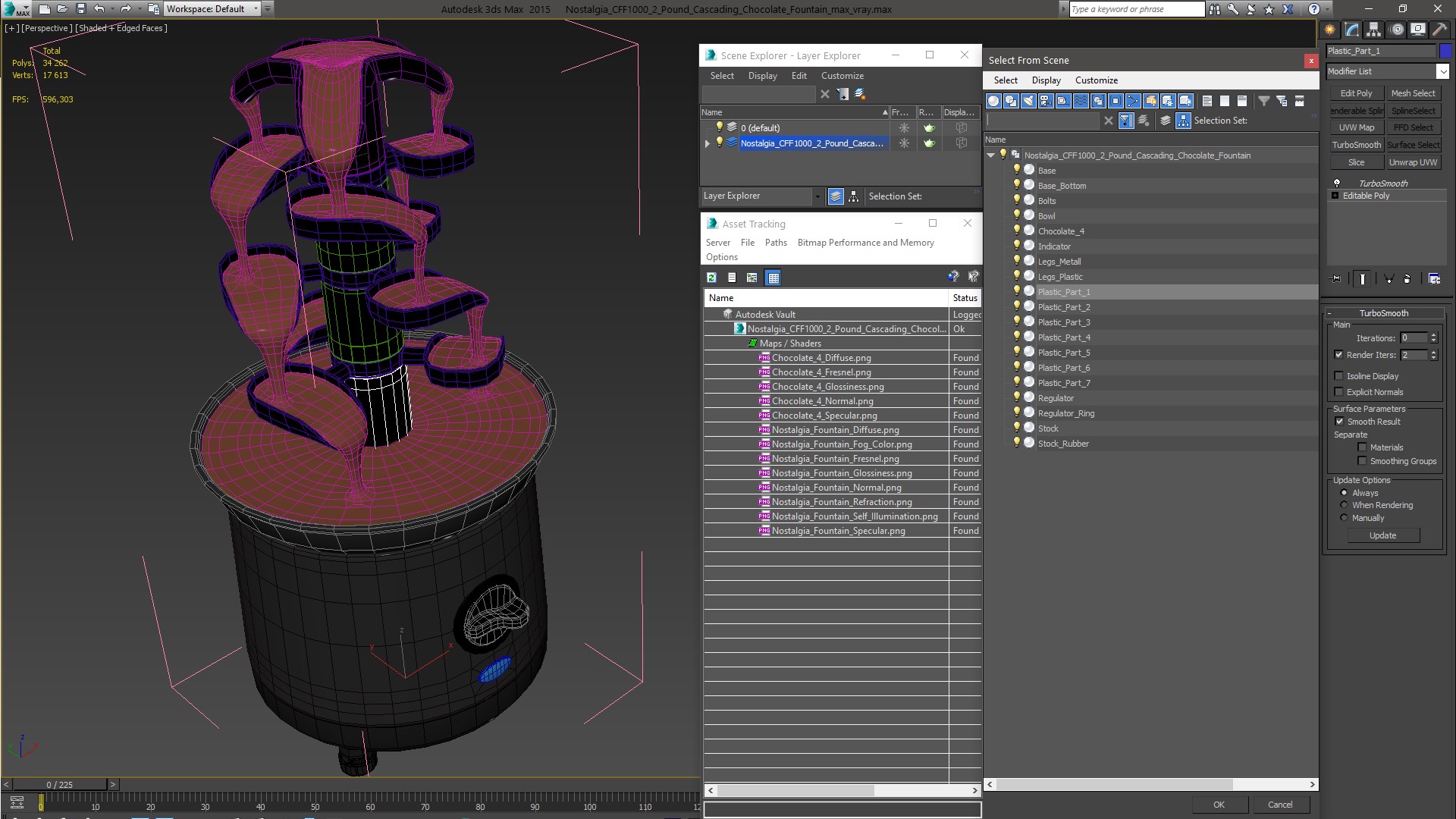Open Customize menu in Scene Explorer

(843, 76)
